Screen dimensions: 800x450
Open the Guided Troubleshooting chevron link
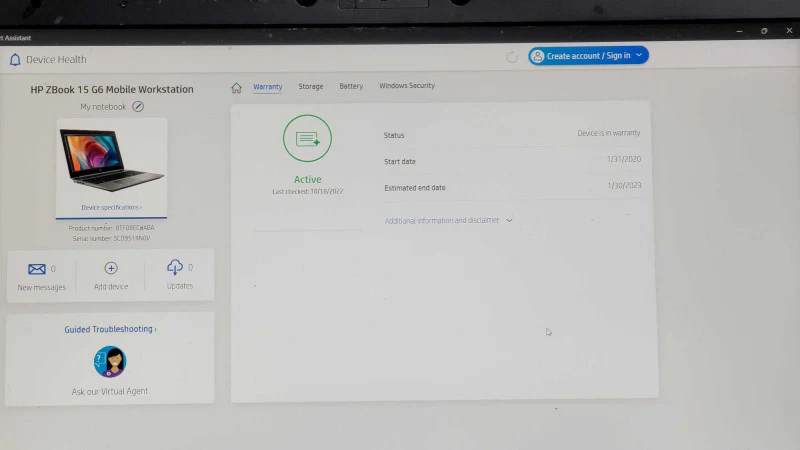(110, 330)
